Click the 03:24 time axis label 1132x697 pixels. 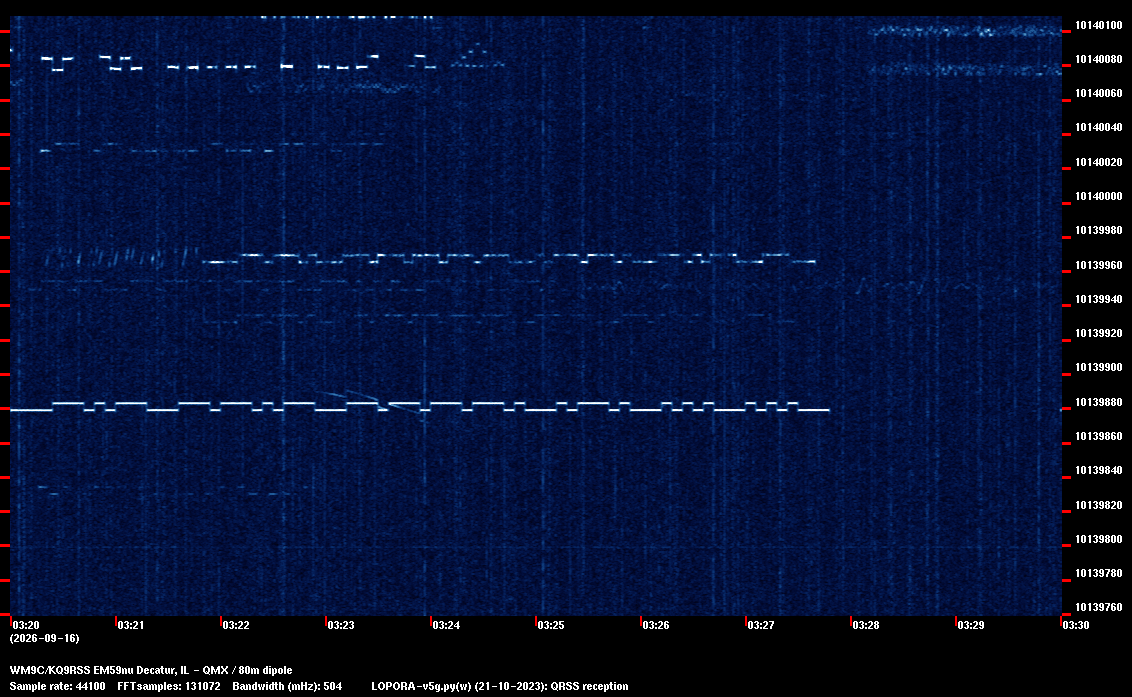[446, 625]
